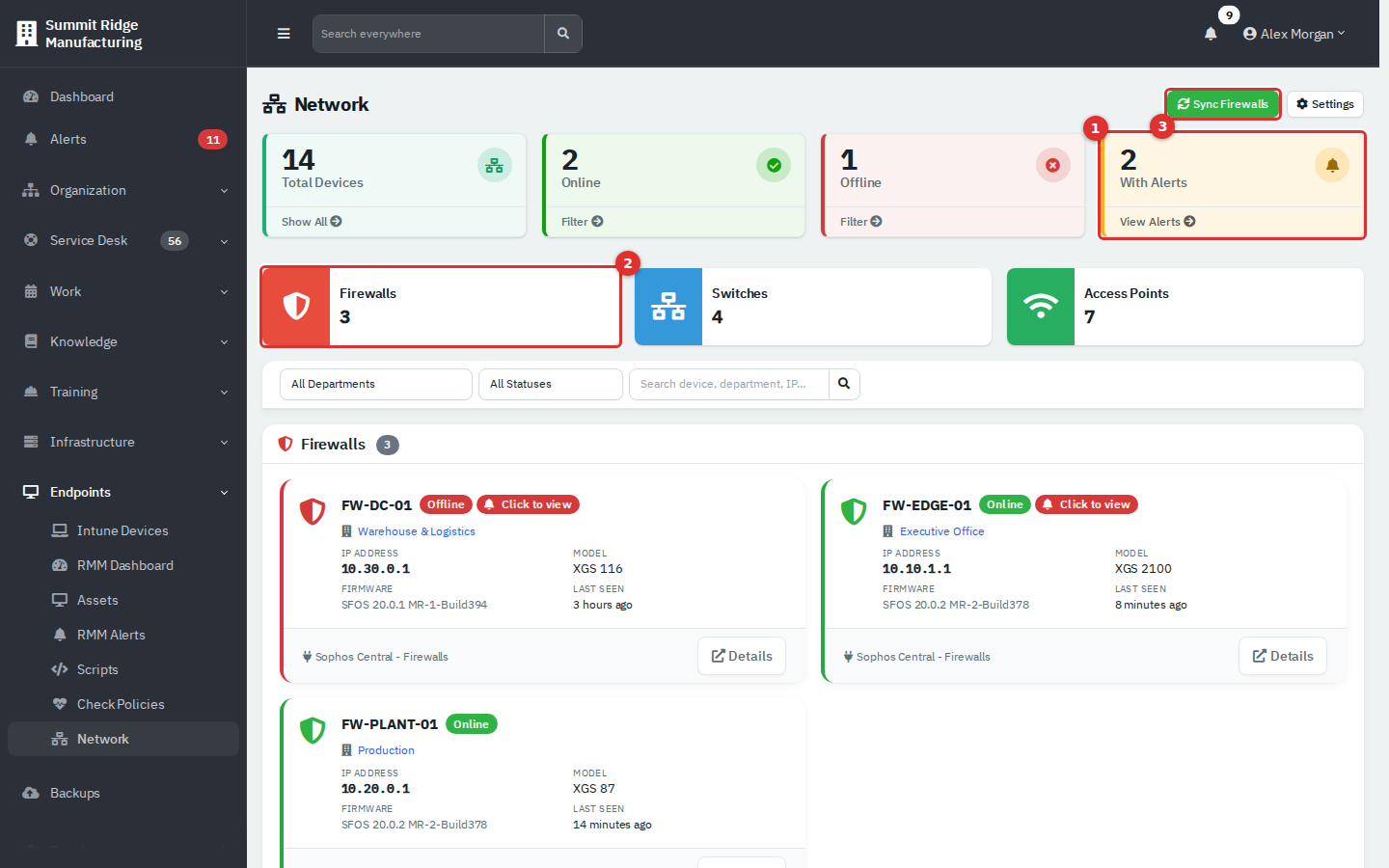Image resolution: width=1389 pixels, height=868 pixels.
Task: Filter by Online devices
Action: [x=583, y=222]
